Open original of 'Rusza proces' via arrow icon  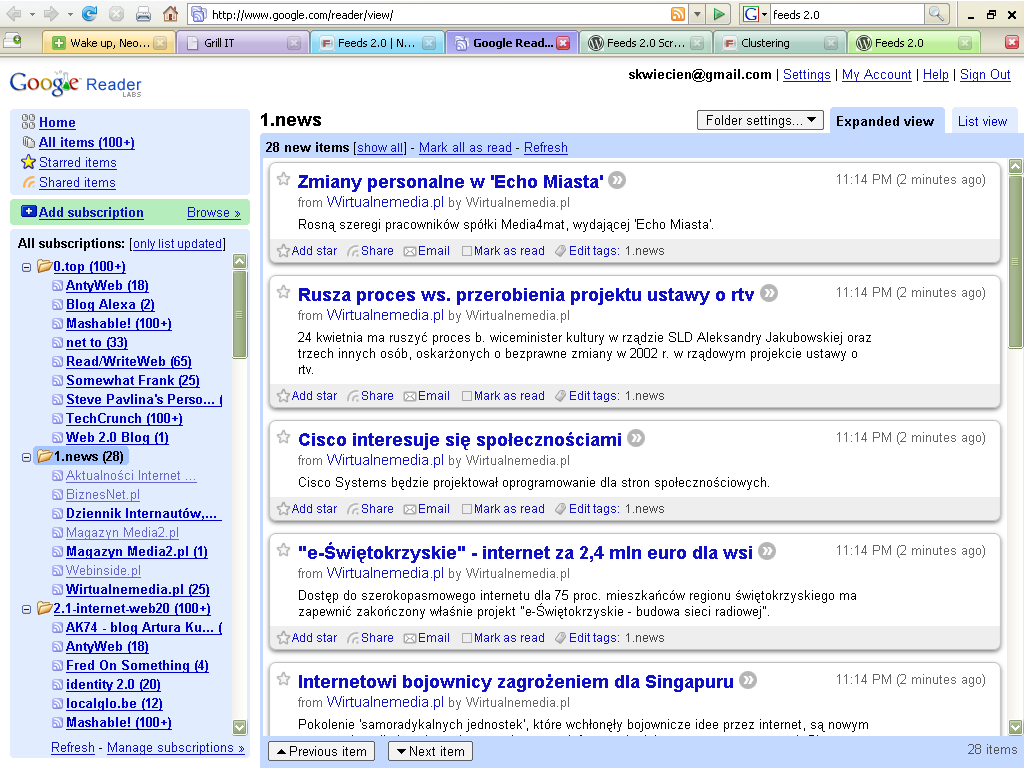(769, 293)
